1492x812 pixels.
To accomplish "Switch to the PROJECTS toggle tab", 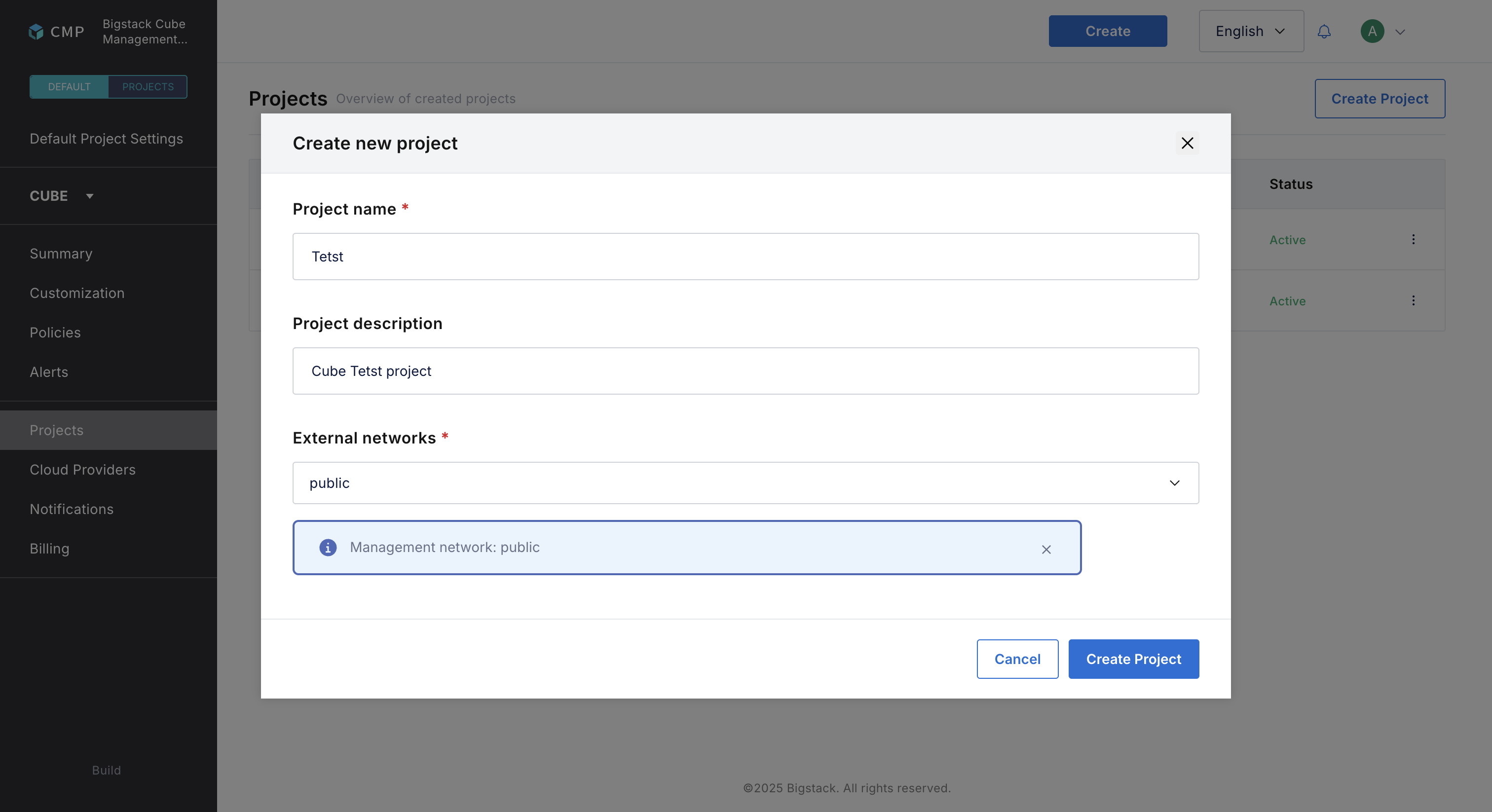I will click(x=148, y=87).
